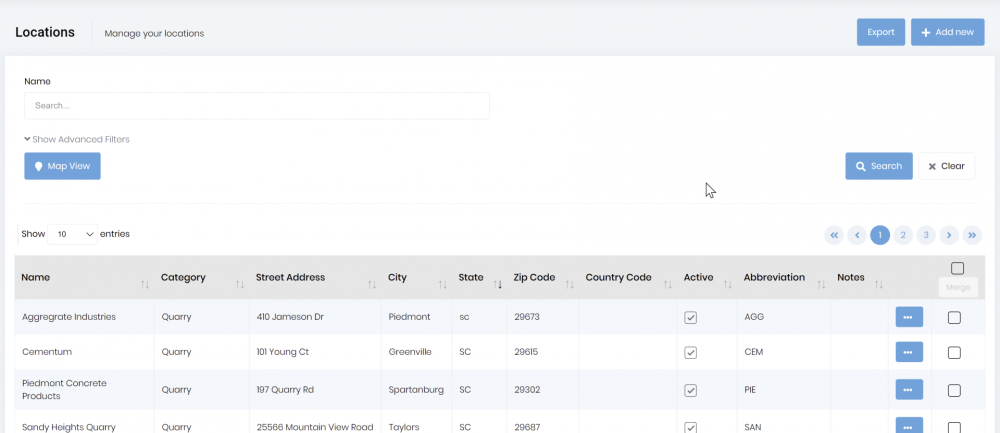
Task: Switch to page 3 of locations
Action: (926, 235)
